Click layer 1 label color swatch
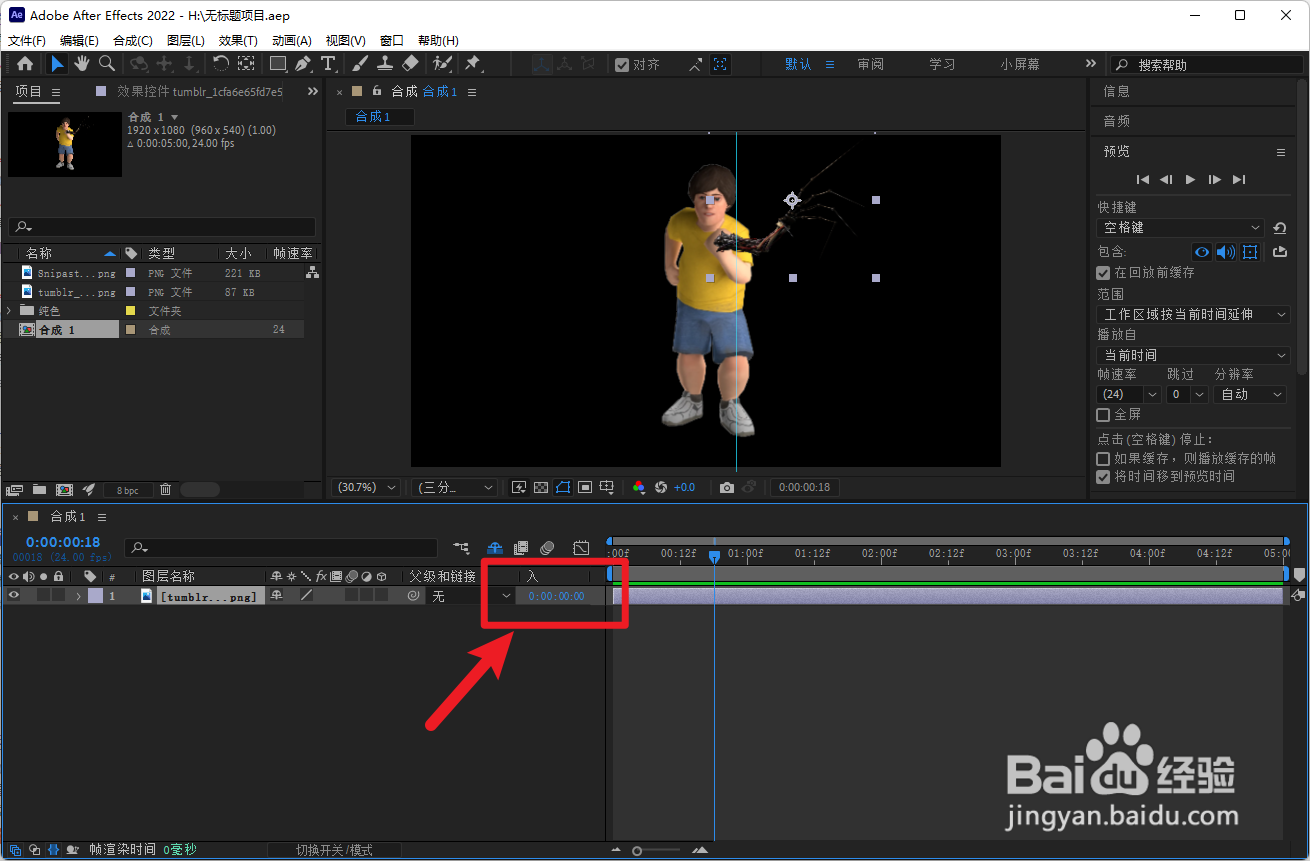Viewport: 1310px width, 861px height. 95,596
